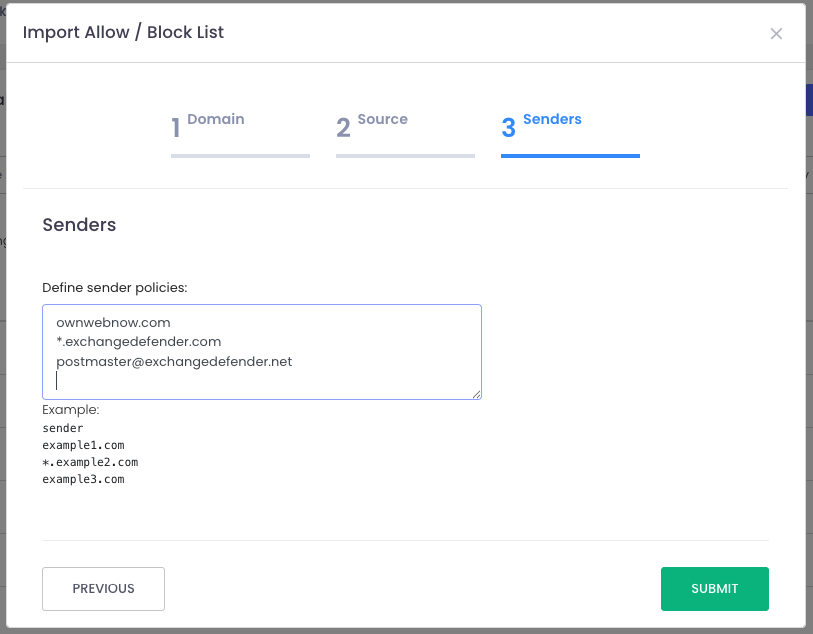The image size is (813, 634).
Task: Place cursor on the ownwebnow.com line
Action: pos(113,322)
